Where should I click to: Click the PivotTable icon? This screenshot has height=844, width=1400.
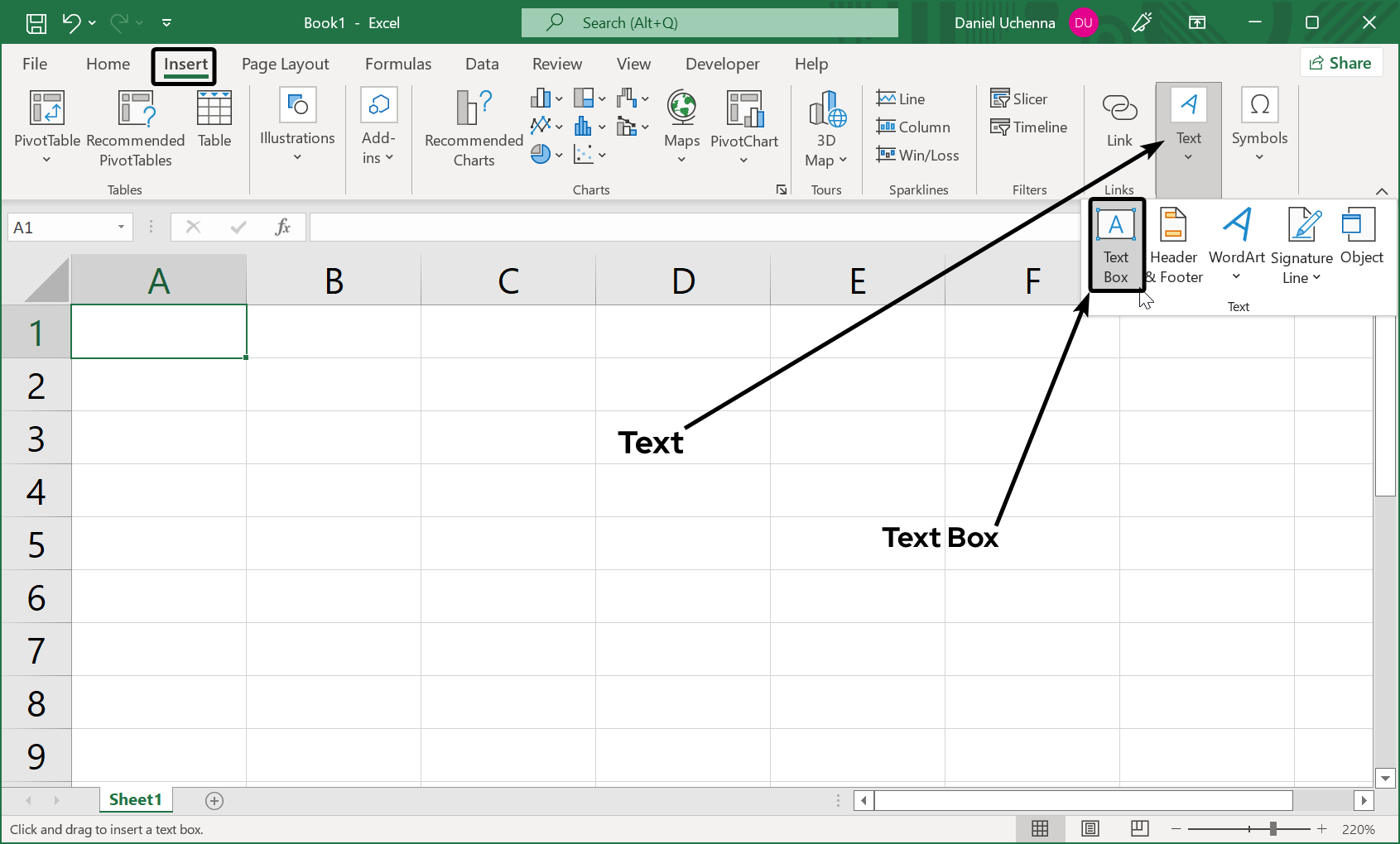pos(46,109)
